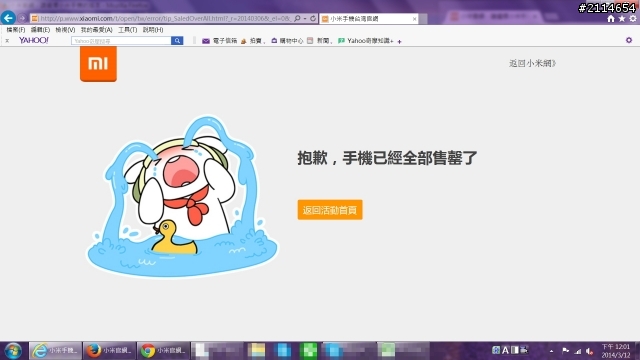Open Yahoo奇摩知識+ from the toolbar
Image resolution: width=640 pixels, height=360 pixels.
pos(366,40)
